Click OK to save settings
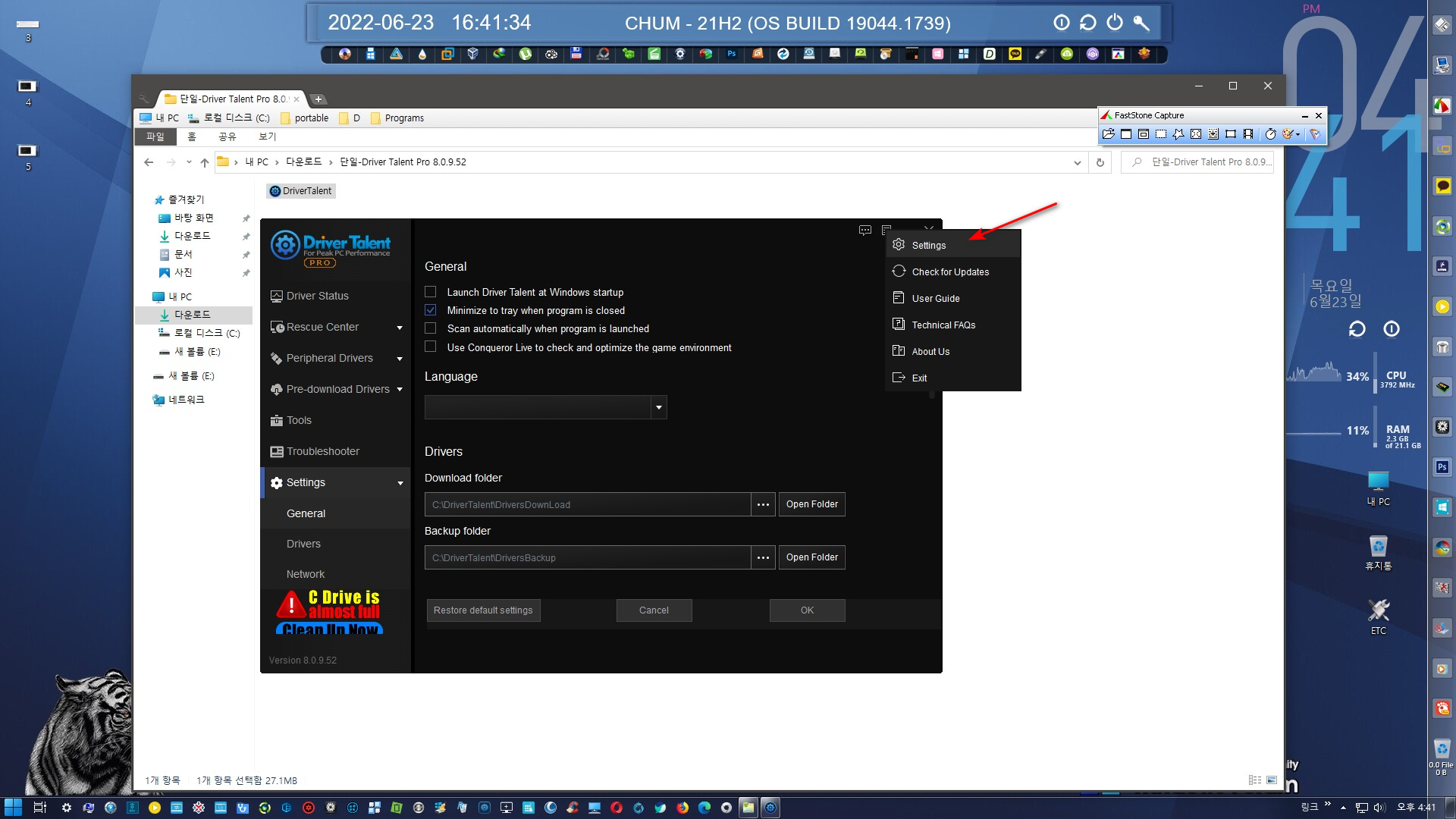1456x819 pixels. [x=807, y=610]
